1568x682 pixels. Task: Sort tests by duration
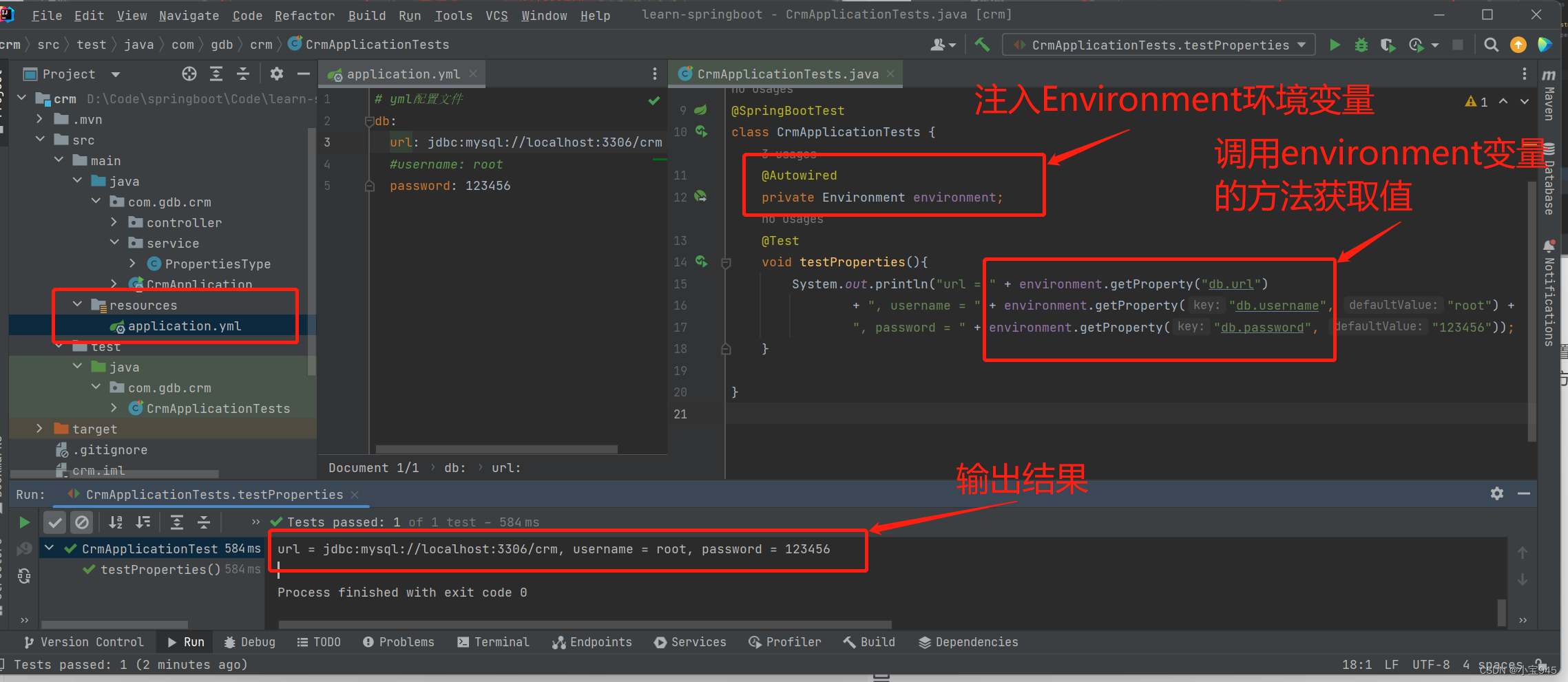[x=143, y=522]
